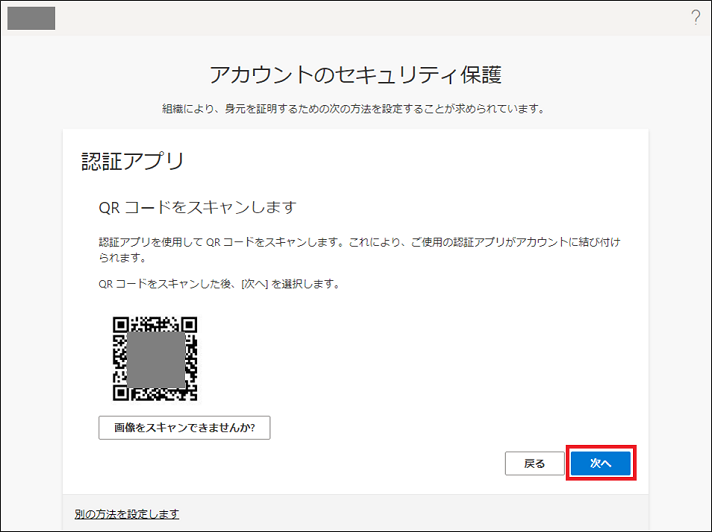Click the 次へ button
Viewport: 712px width, 532px height.
pos(601,463)
